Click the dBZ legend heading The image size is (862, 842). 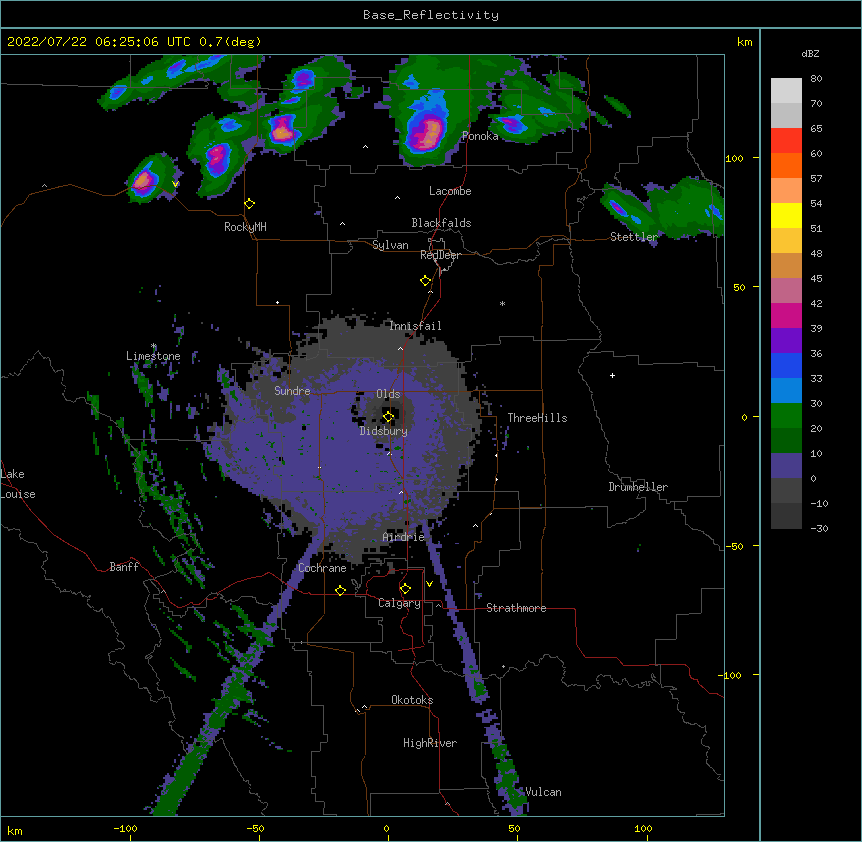(810, 53)
